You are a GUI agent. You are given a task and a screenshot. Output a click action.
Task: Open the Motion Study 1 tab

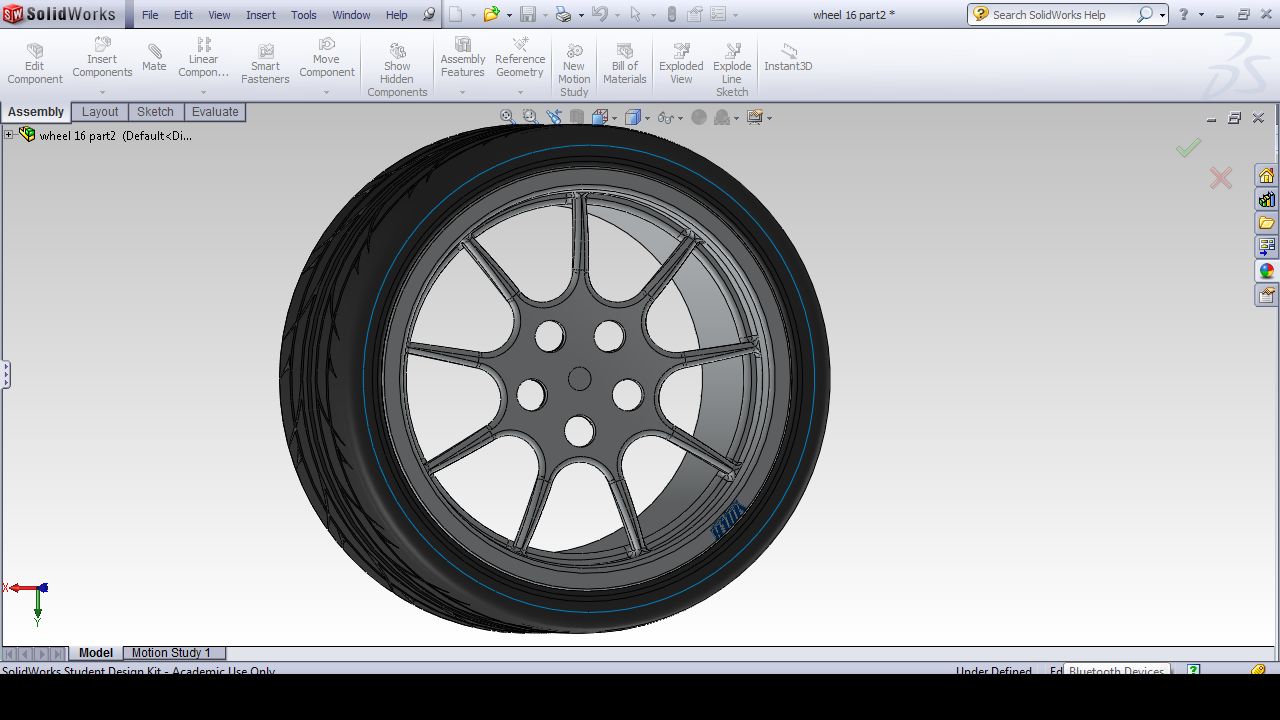click(171, 653)
